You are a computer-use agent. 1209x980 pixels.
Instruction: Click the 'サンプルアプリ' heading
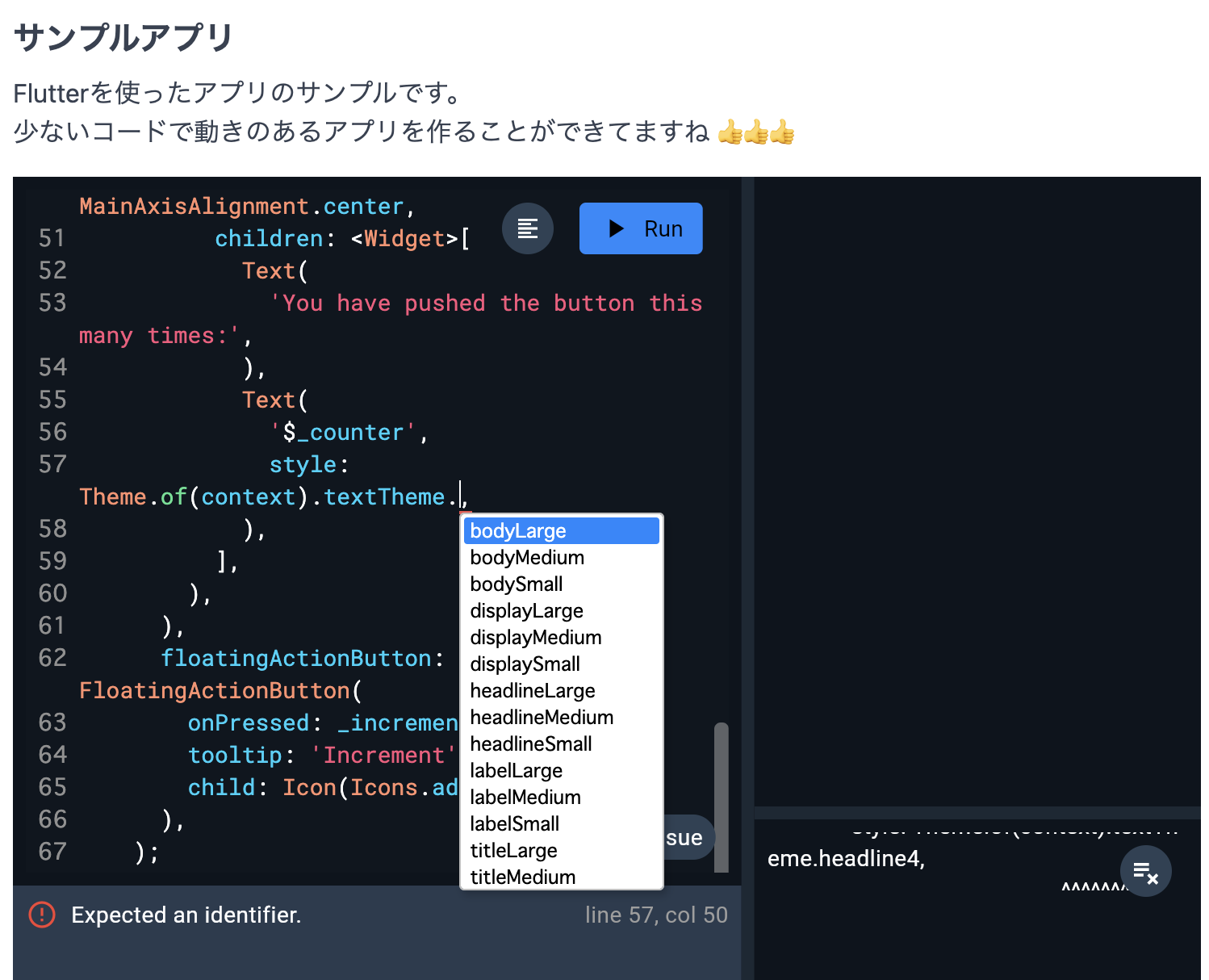[x=123, y=37]
